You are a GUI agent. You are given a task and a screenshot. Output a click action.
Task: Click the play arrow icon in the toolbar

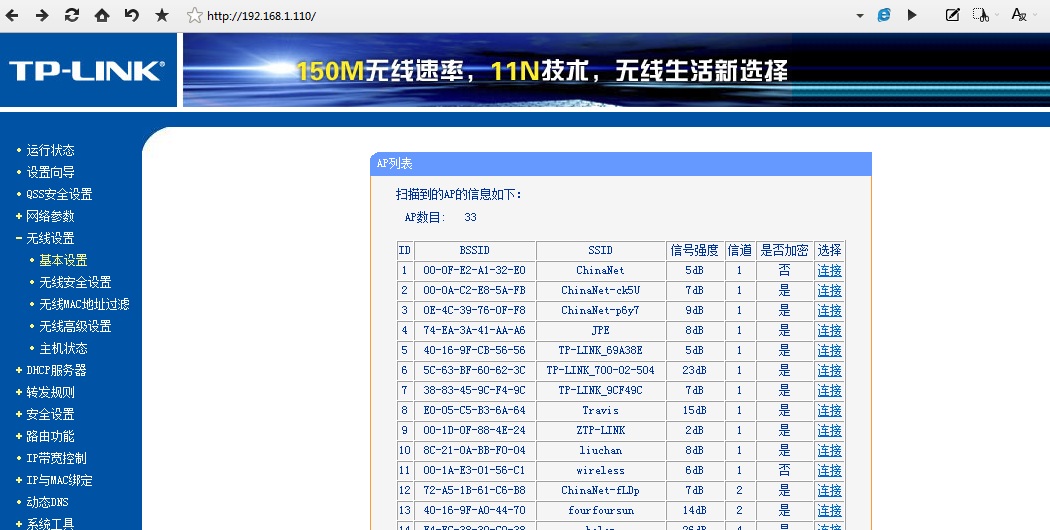912,15
